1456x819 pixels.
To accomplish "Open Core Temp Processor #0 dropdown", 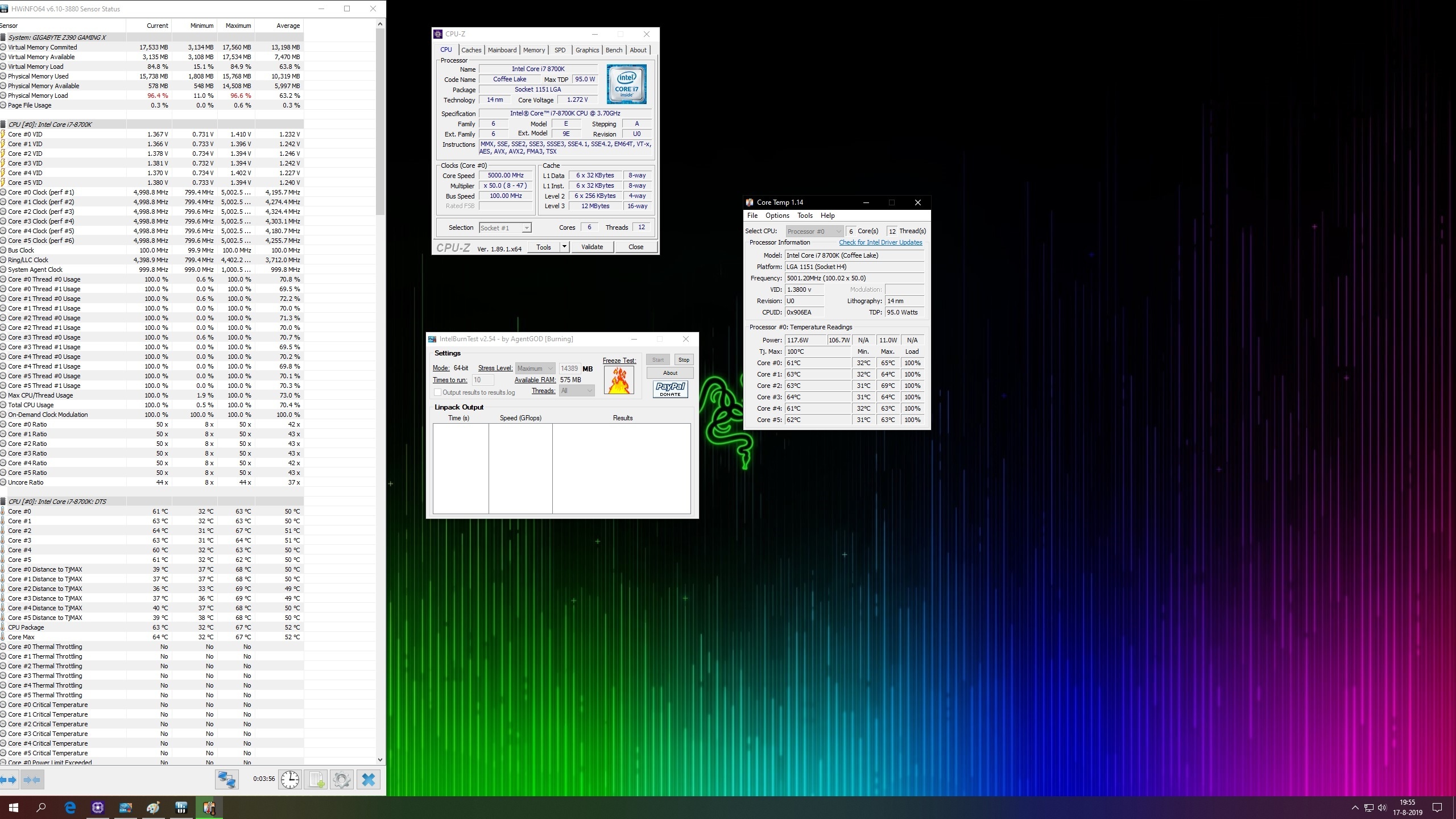I will 814,231.
